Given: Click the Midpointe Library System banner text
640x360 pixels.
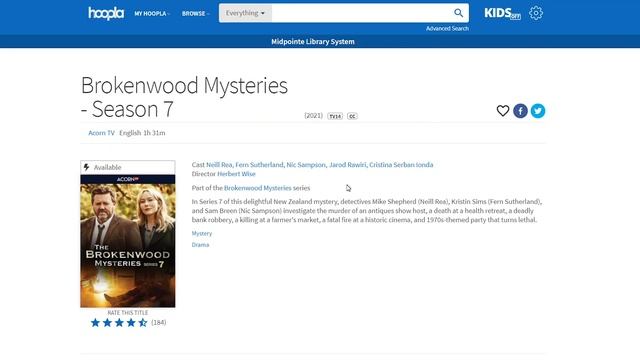Looking at the screenshot, I should coord(313,42).
